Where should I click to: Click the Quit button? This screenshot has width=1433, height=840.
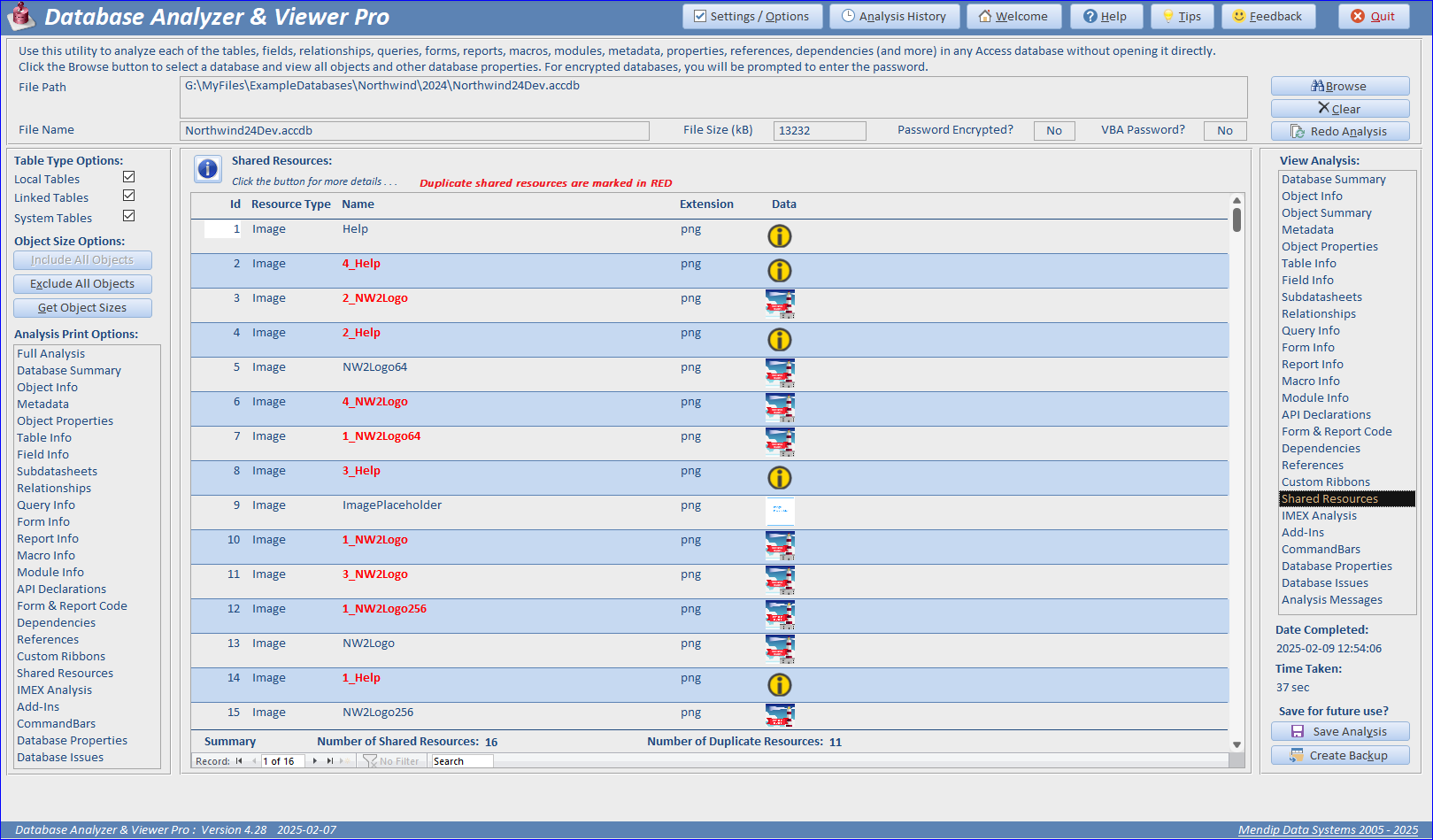(1374, 16)
